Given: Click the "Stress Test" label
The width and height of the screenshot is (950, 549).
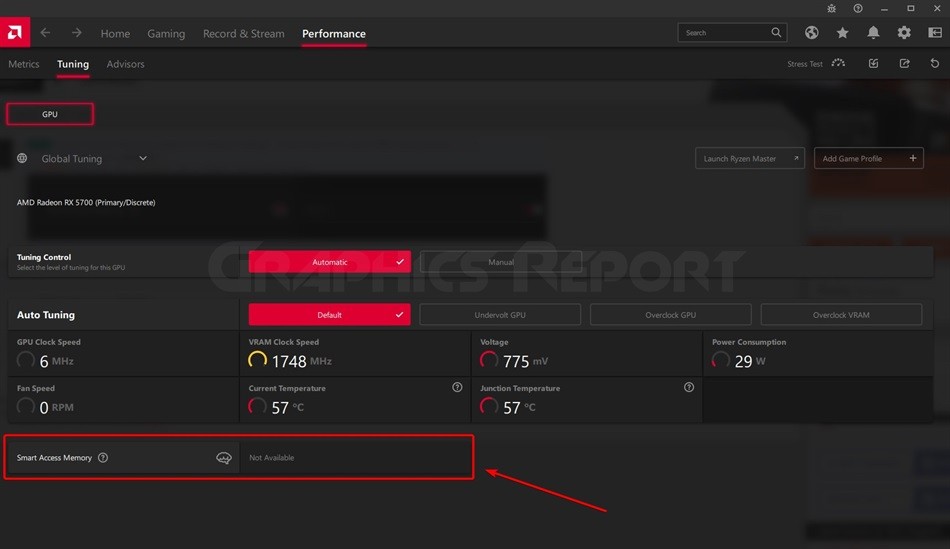Looking at the screenshot, I should 805,64.
